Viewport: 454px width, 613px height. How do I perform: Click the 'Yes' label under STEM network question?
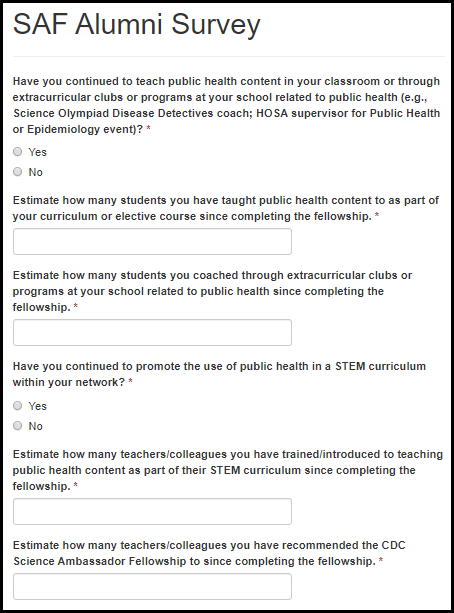point(38,406)
